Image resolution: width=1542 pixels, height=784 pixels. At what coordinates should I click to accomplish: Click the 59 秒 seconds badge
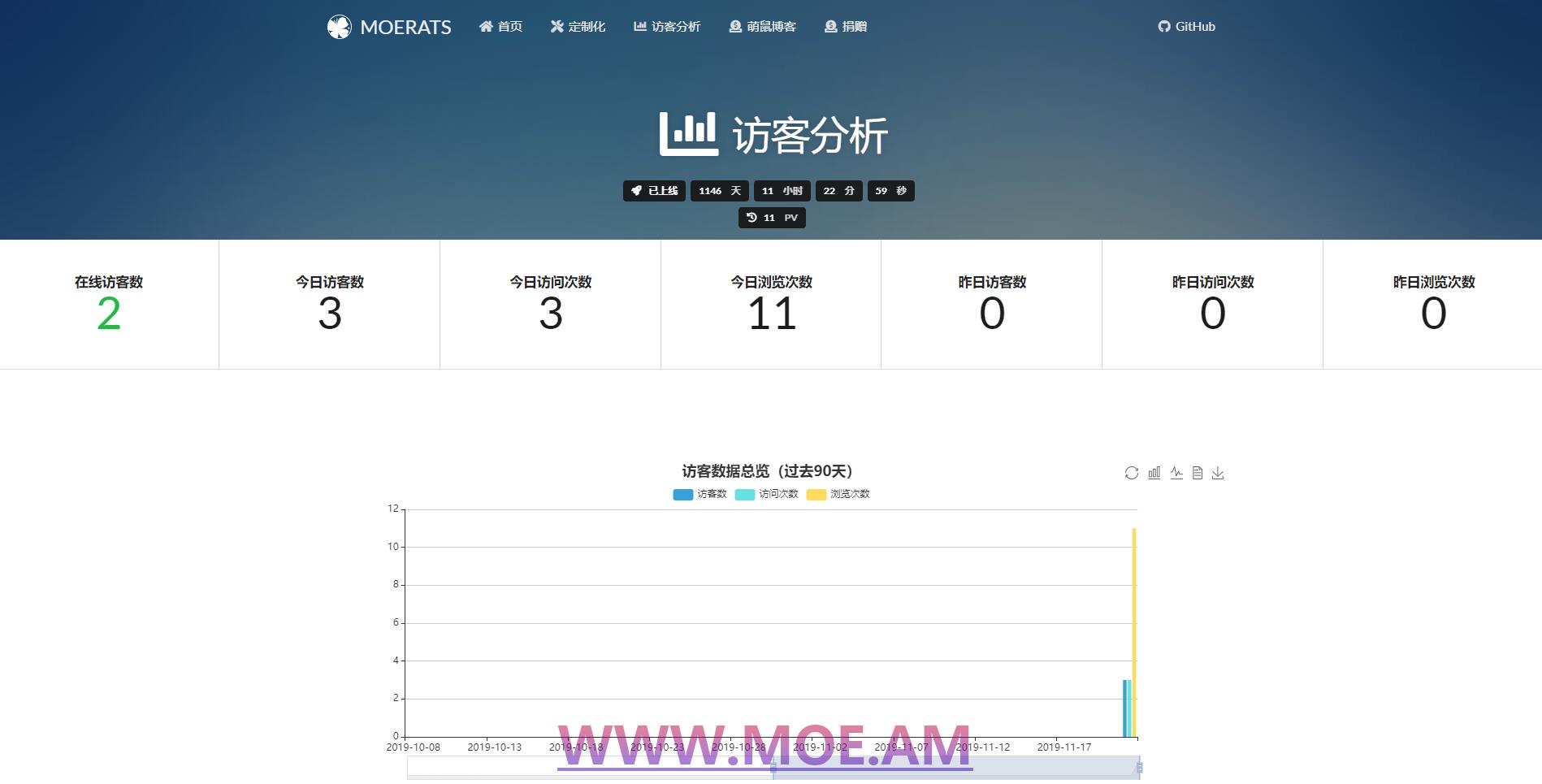(x=891, y=191)
